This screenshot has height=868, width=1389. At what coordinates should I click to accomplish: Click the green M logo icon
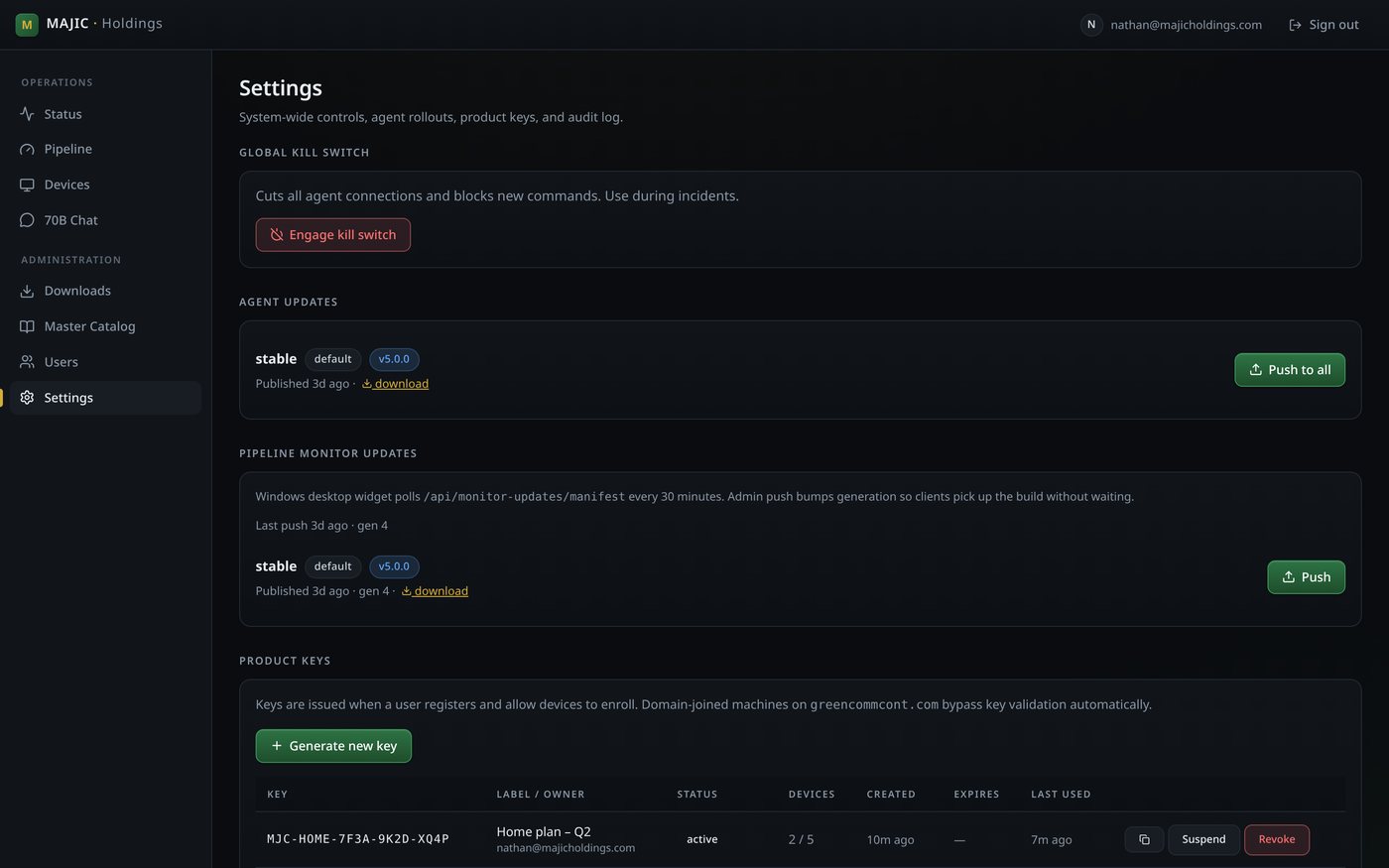27,25
